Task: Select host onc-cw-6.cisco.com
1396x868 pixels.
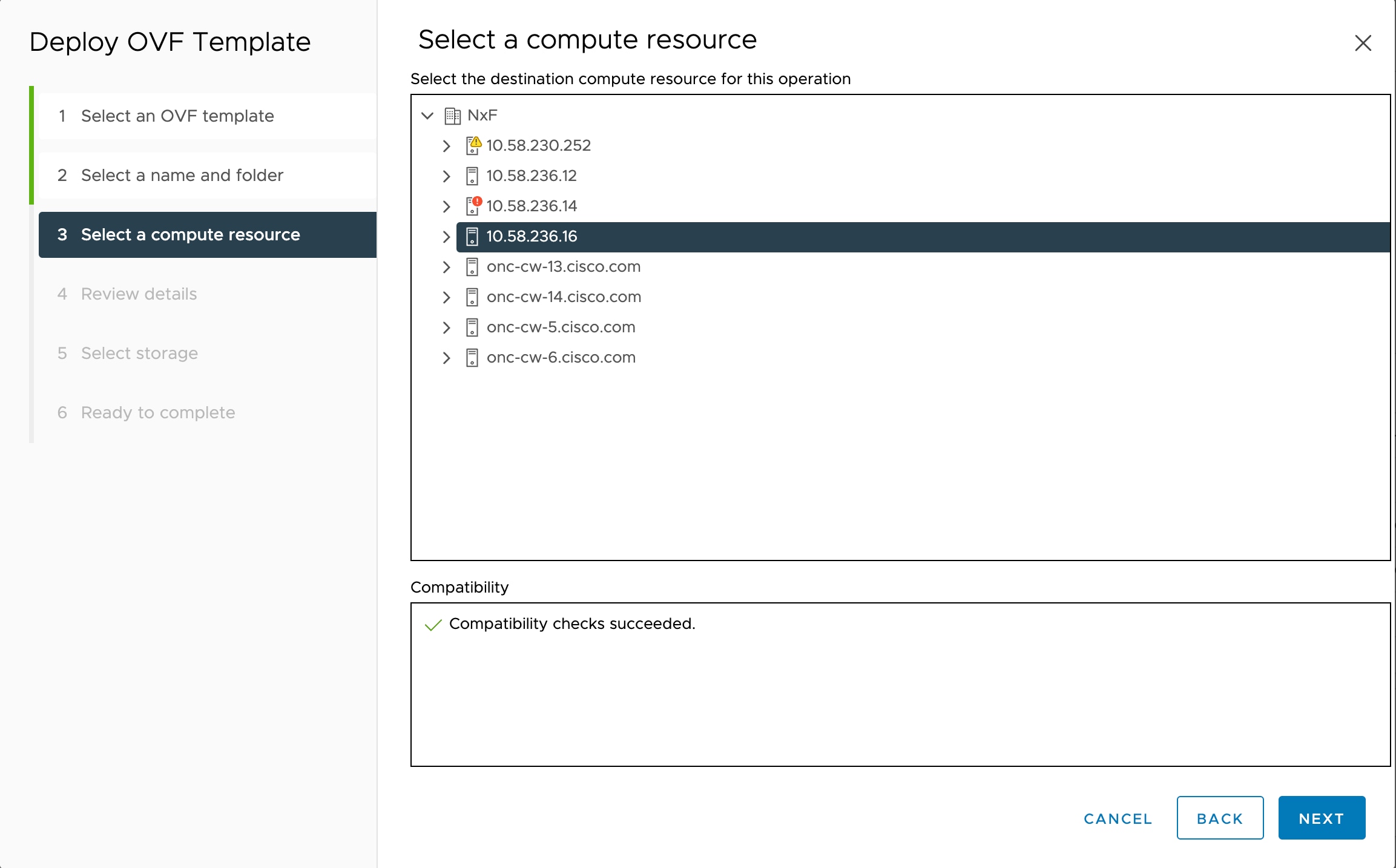Action: pyautogui.click(x=561, y=357)
